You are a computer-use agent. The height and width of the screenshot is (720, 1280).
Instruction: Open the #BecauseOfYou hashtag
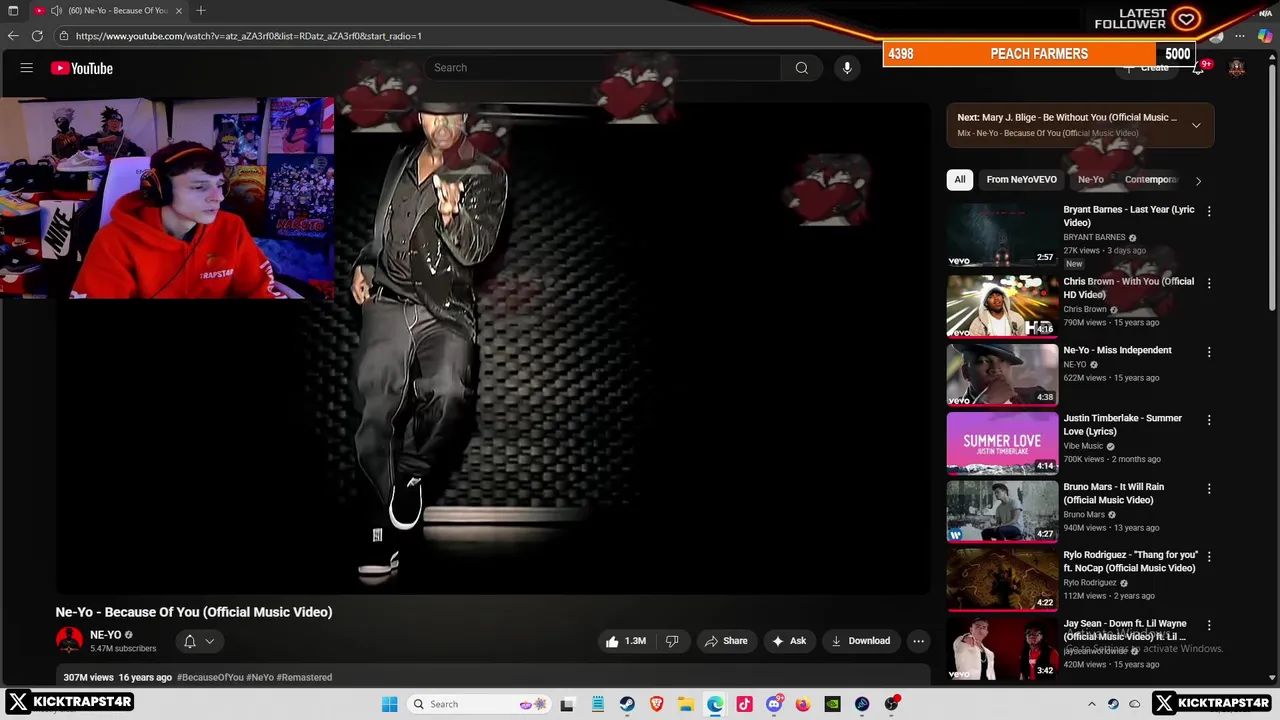210,677
